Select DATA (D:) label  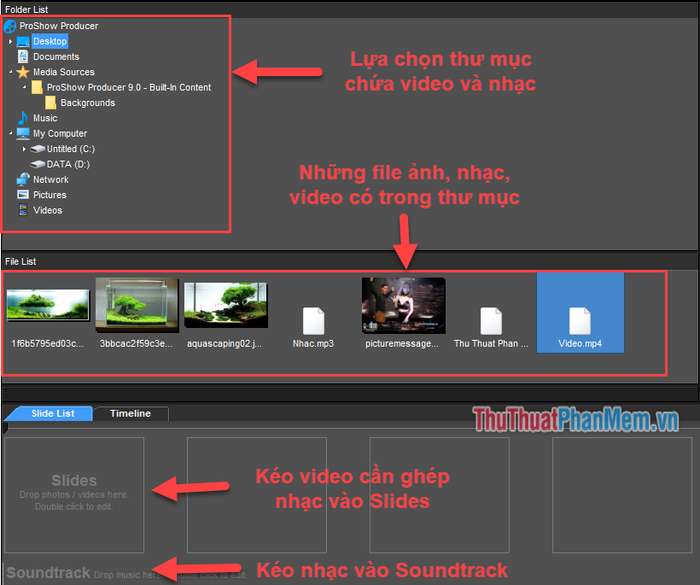tap(68, 164)
